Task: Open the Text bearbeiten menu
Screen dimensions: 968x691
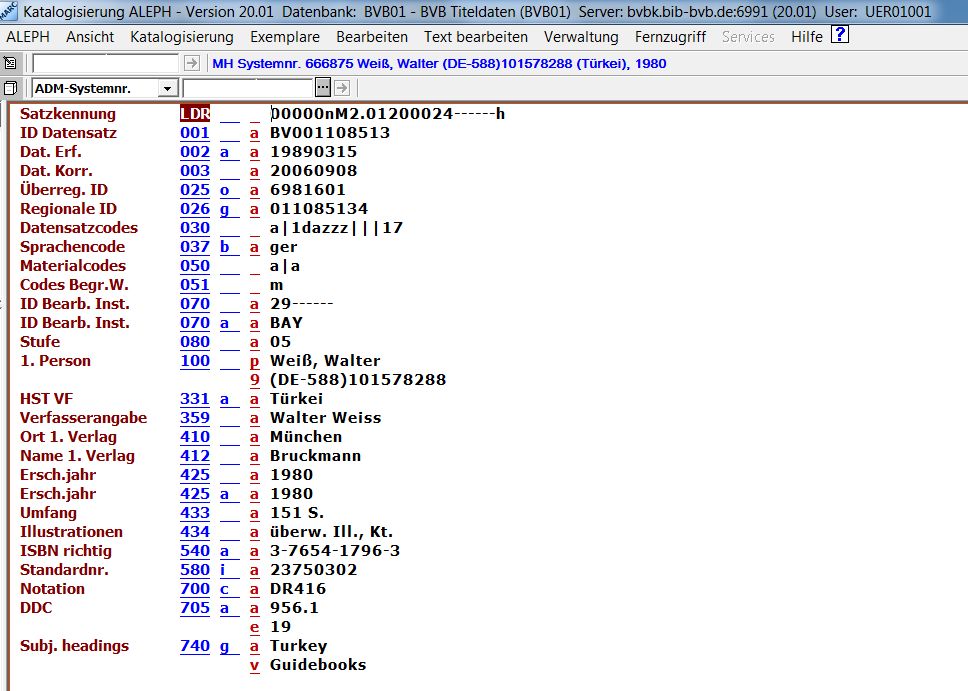Action: tap(475, 37)
